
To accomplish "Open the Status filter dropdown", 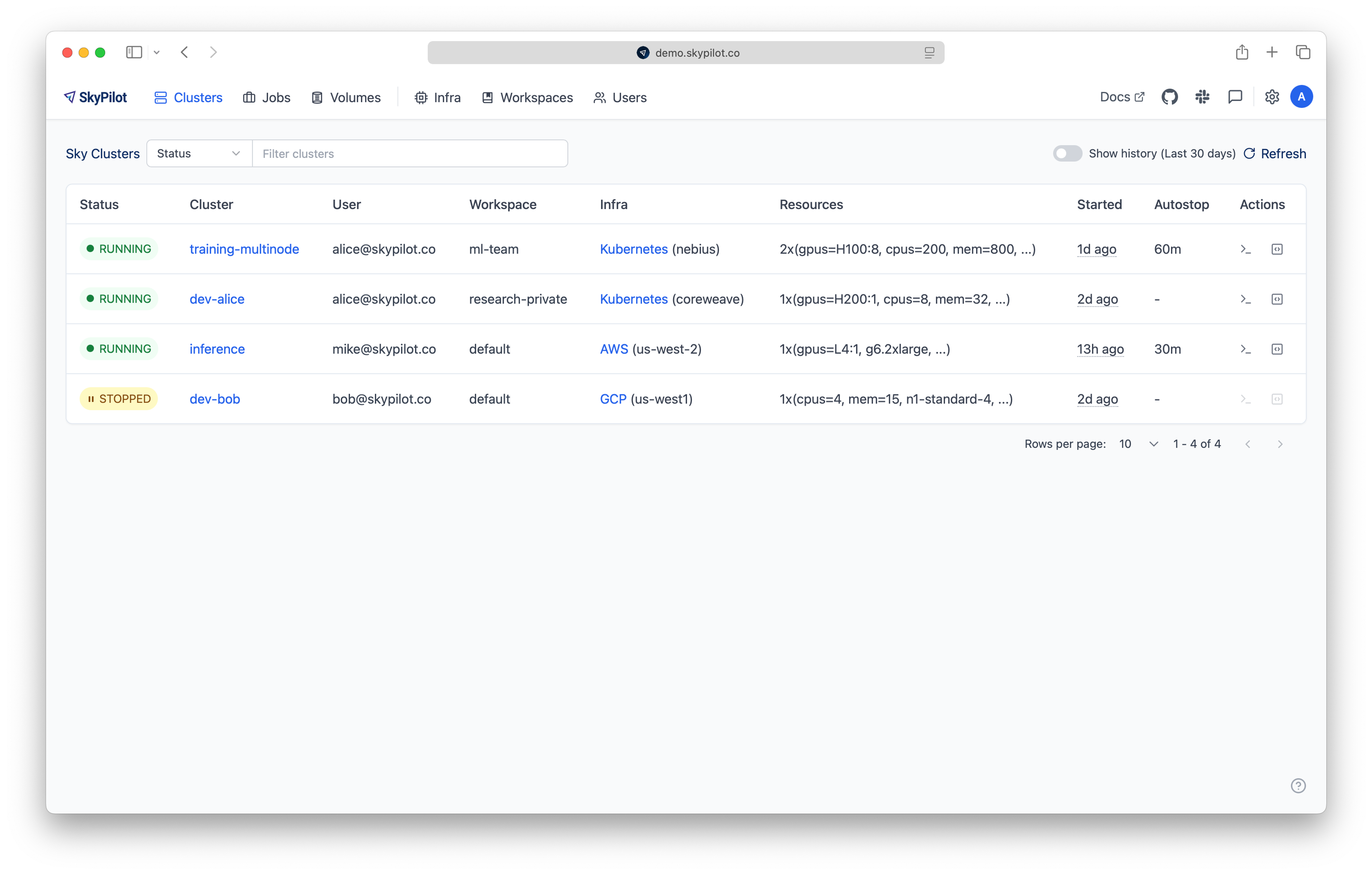I will pos(199,153).
